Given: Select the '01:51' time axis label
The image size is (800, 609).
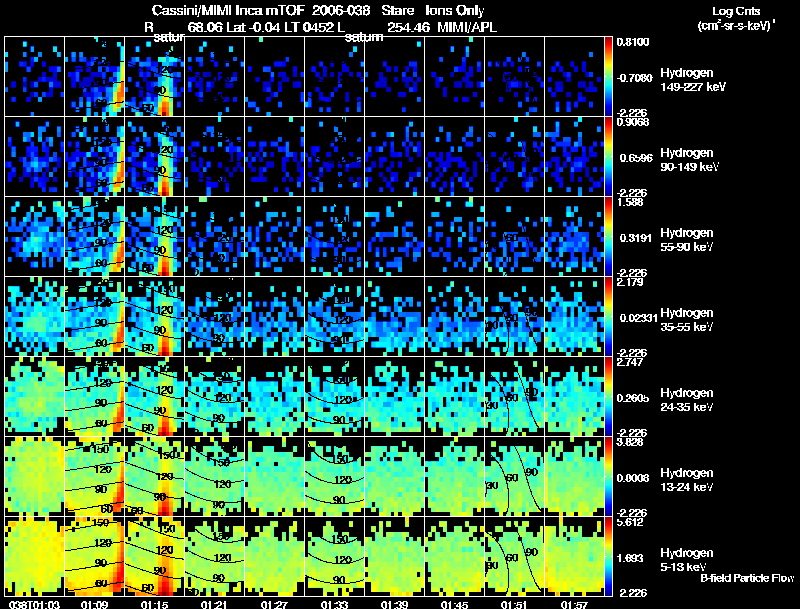Looking at the screenshot, I should tap(514, 605).
